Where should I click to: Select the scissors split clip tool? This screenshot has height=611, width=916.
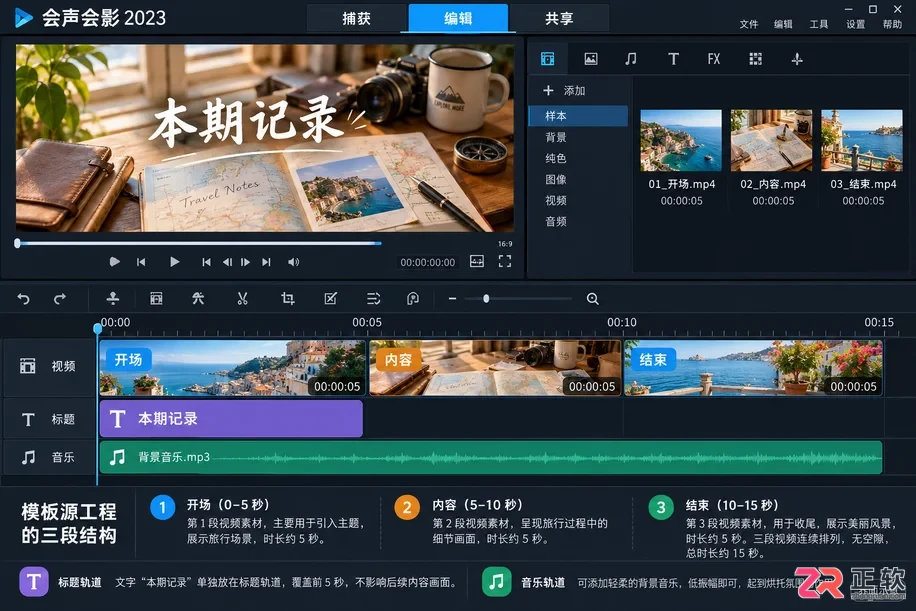(242, 298)
